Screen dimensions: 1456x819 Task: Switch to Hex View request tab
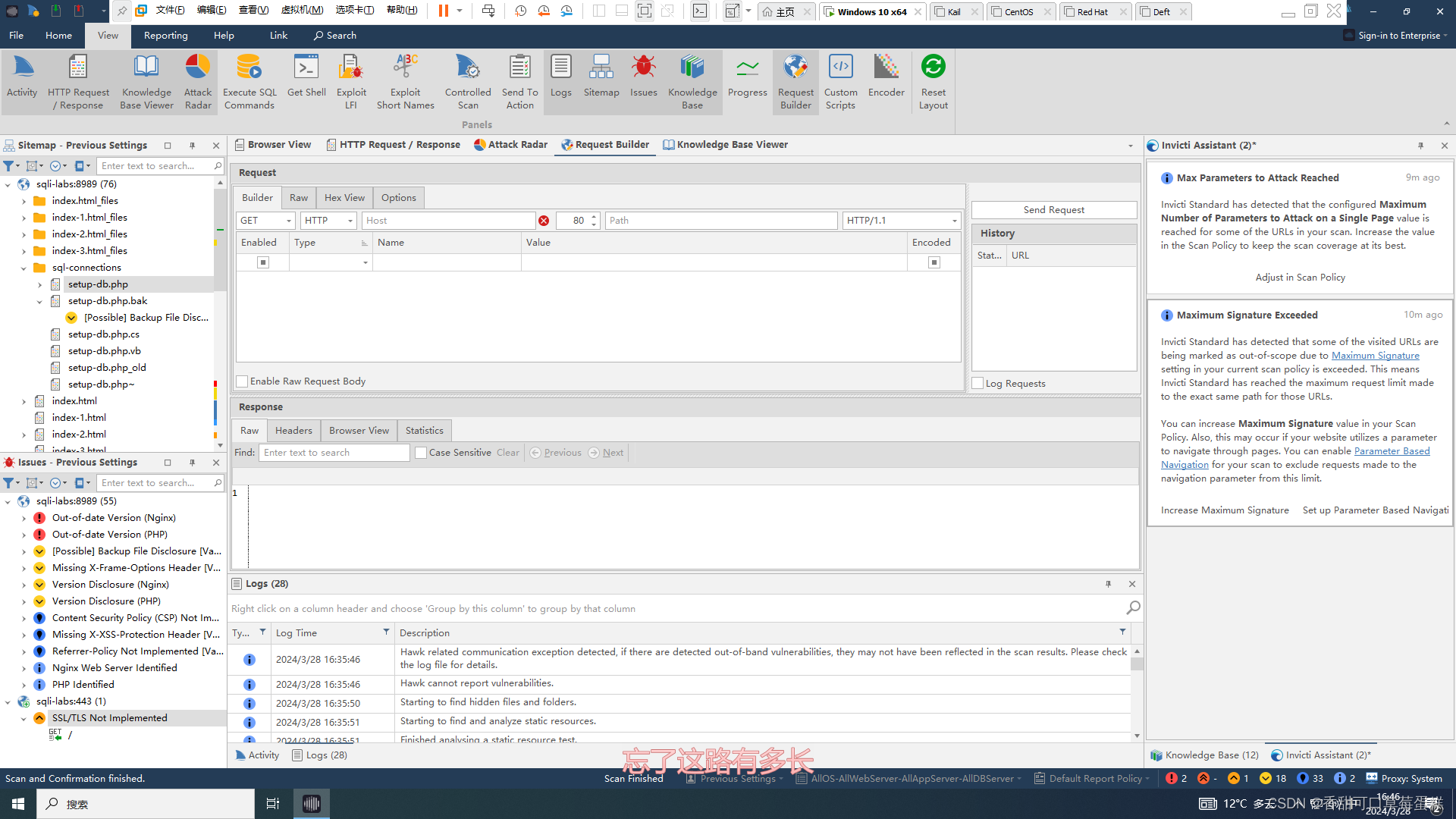pyautogui.click(x=344, y=198)
